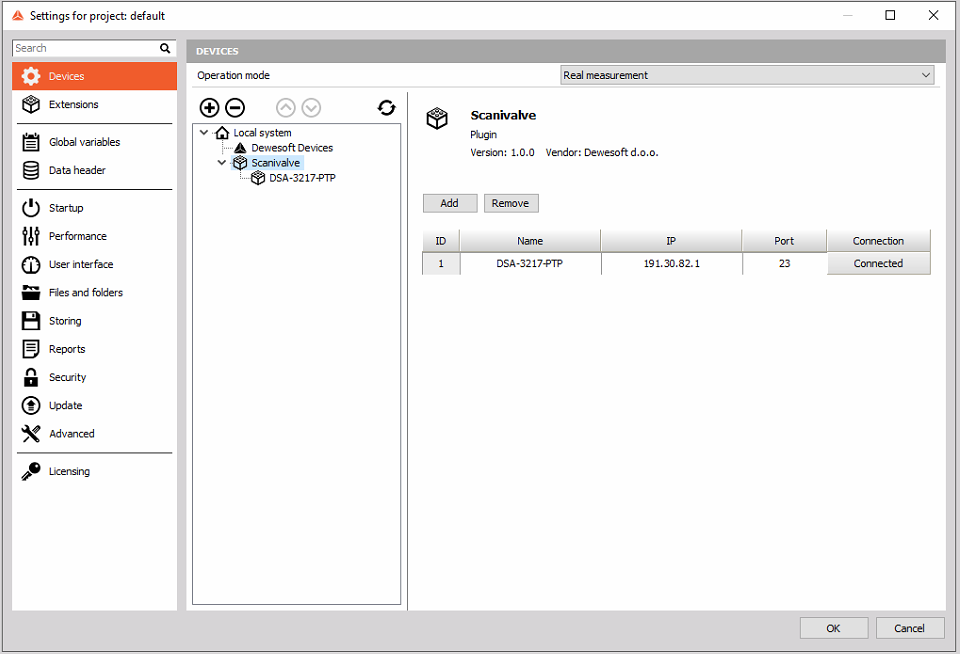Image resolution: width=960 pixels, height=654 pixels.
Task: Click the Connected status button
Action: (x=879, y=263)
